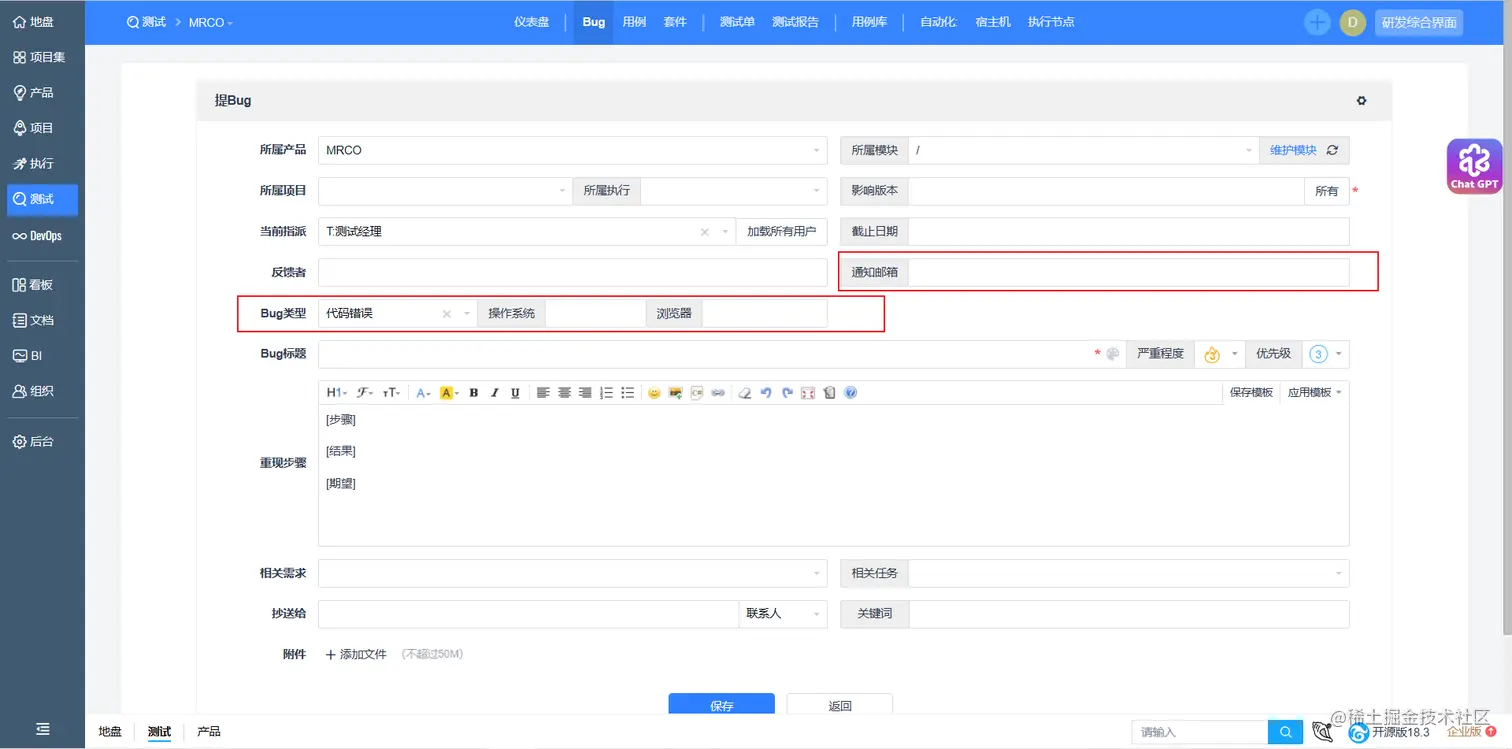Switch to the 仪表盘 tab
This screenshot has height=749, width=1512.
point(532,22)
